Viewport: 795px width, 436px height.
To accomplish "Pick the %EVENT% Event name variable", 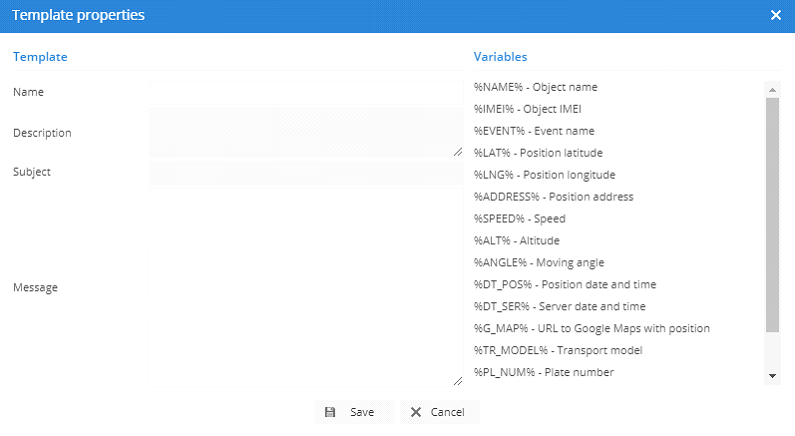I will pos(534,131).
